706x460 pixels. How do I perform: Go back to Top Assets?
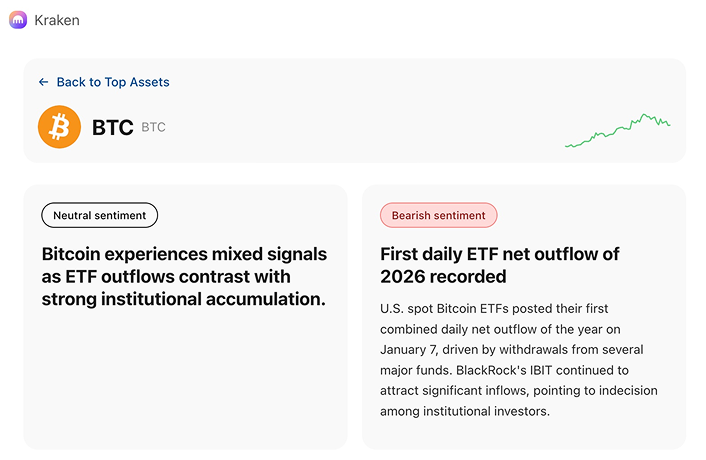coord(112,82)
